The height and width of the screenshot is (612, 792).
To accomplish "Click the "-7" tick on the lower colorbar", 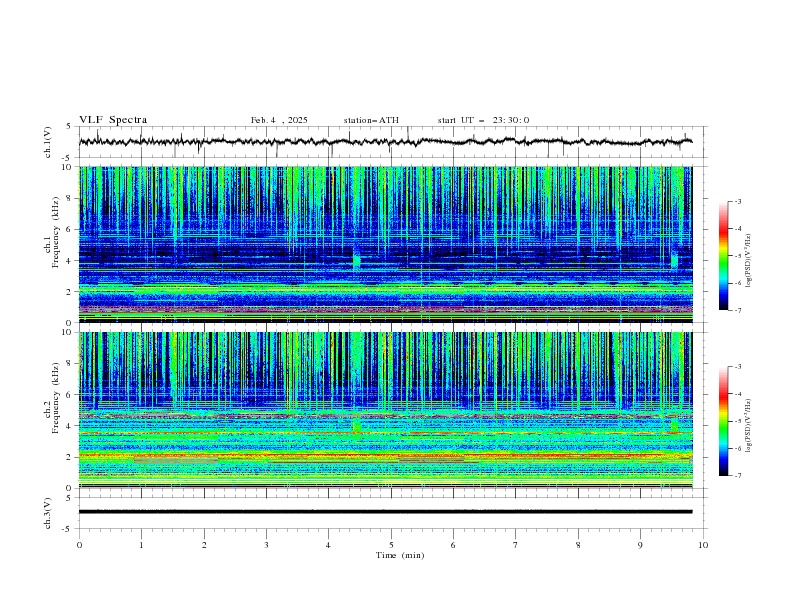I will coord(738,476).
